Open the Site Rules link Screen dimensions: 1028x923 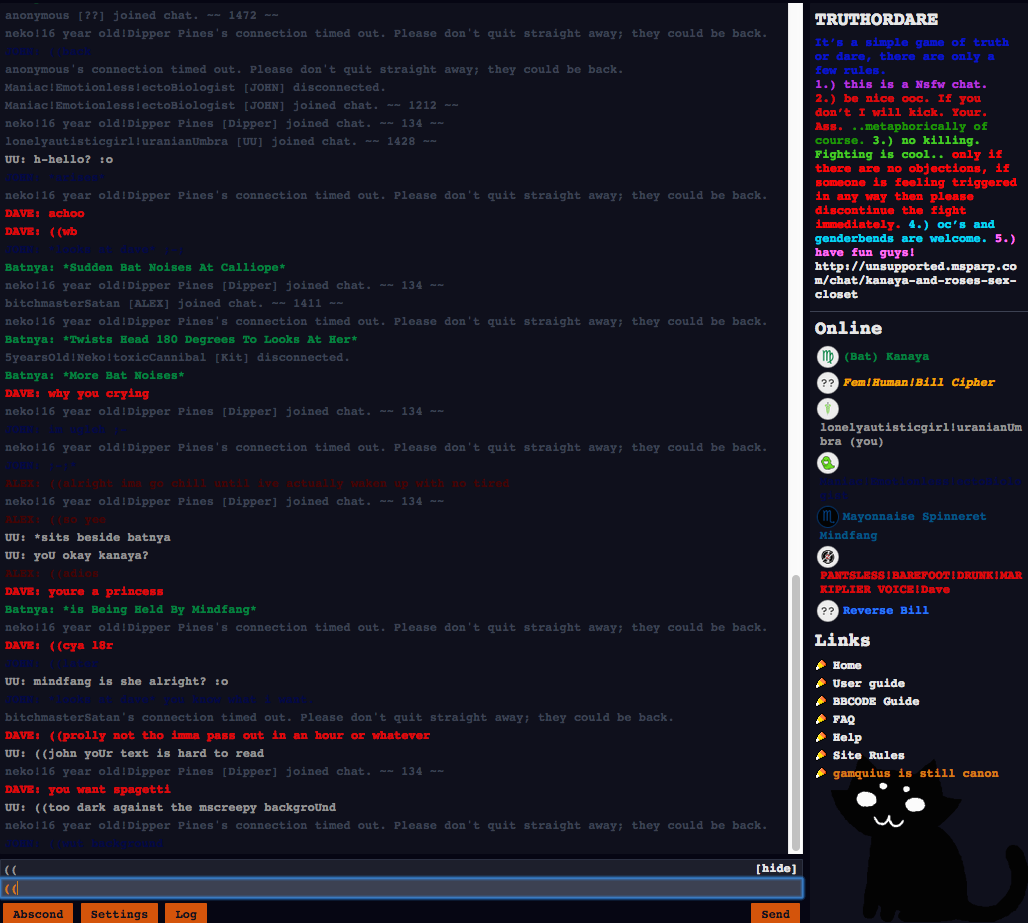868,755
